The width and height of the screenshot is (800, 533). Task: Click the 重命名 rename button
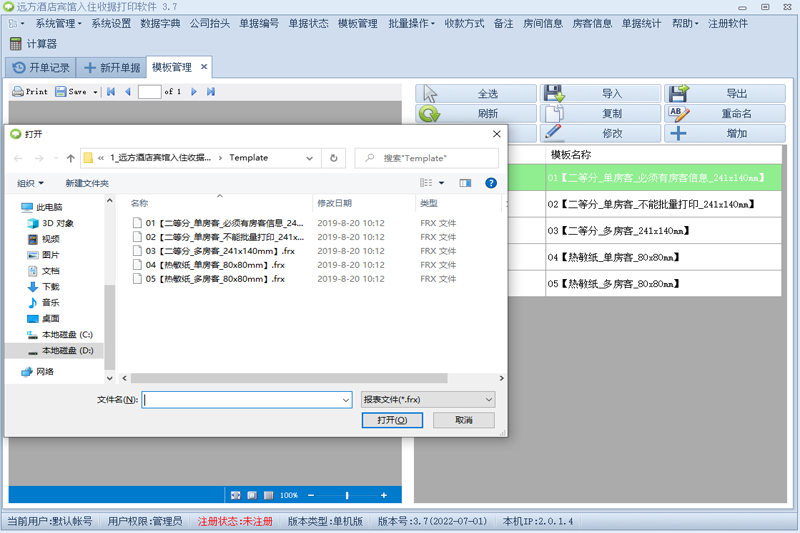tap(724, 113)
